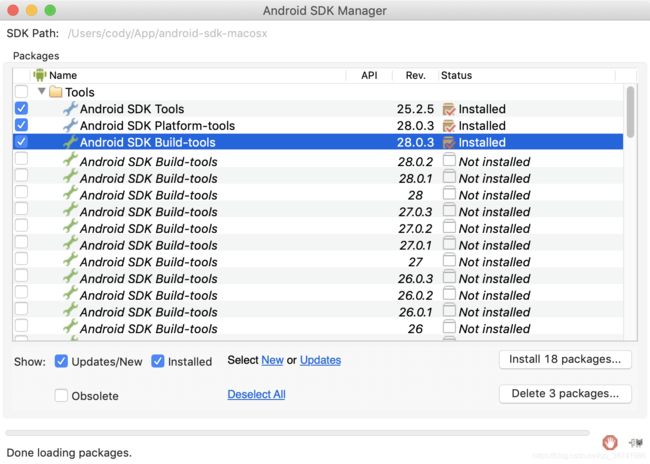650x464 pixels.
Task: Click the wrench icon of Build-tools 27.0.1
Action: pyautogui.click(x=70, y=243)
